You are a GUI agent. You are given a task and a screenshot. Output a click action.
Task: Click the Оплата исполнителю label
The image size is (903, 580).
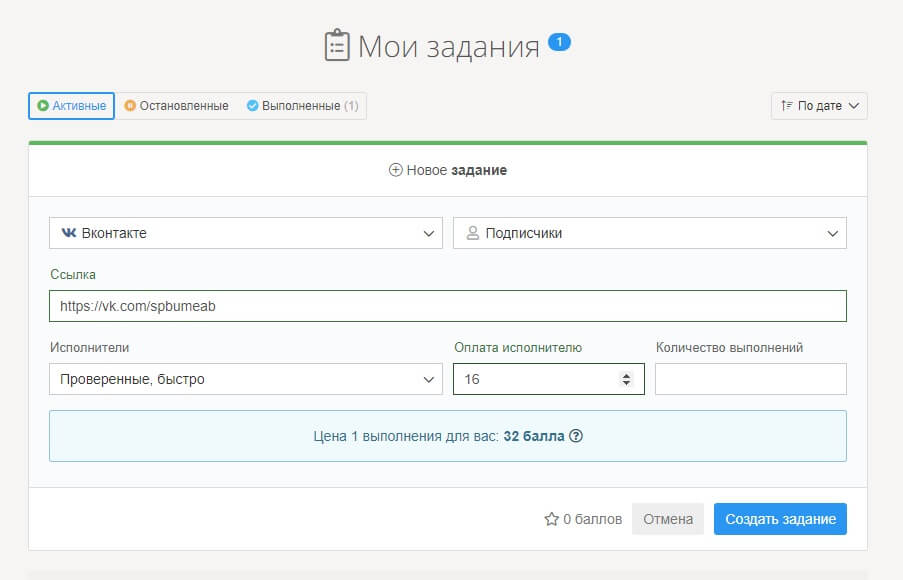pos(518,348)
